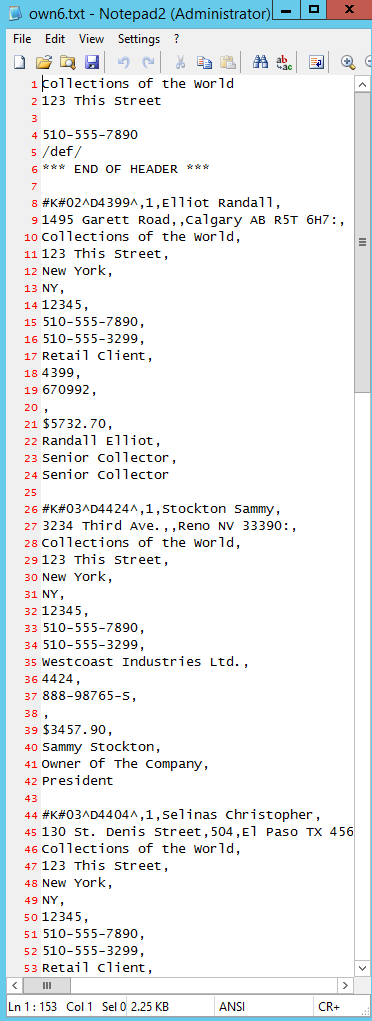Click the horizontal scrollbar right arrow
Screen dimensions: 372x1021
coord(346,985)
